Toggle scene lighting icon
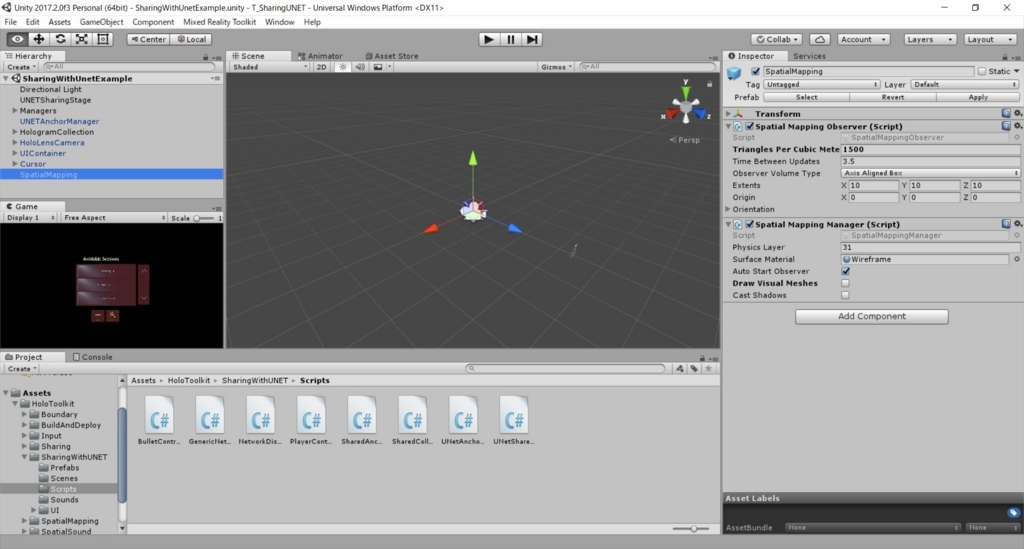The height and width of the screenshot is (549, 1024). click(x=342, y=67)
